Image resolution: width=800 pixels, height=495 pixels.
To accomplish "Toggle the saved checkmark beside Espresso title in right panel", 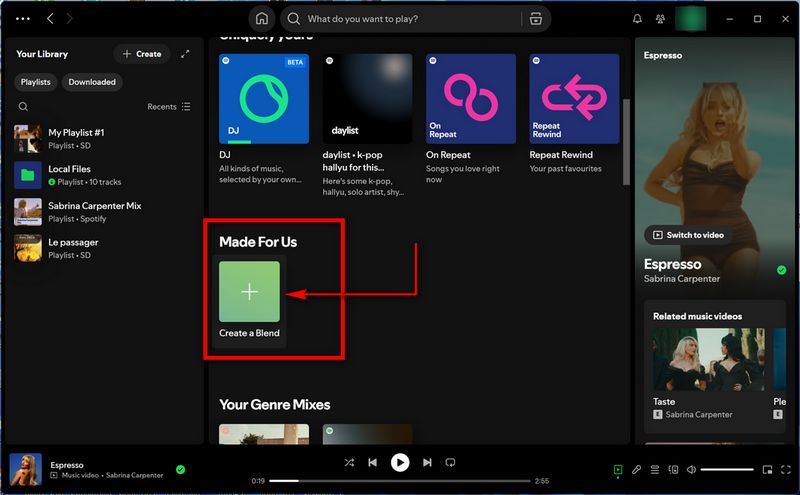I will pos(781,270).
